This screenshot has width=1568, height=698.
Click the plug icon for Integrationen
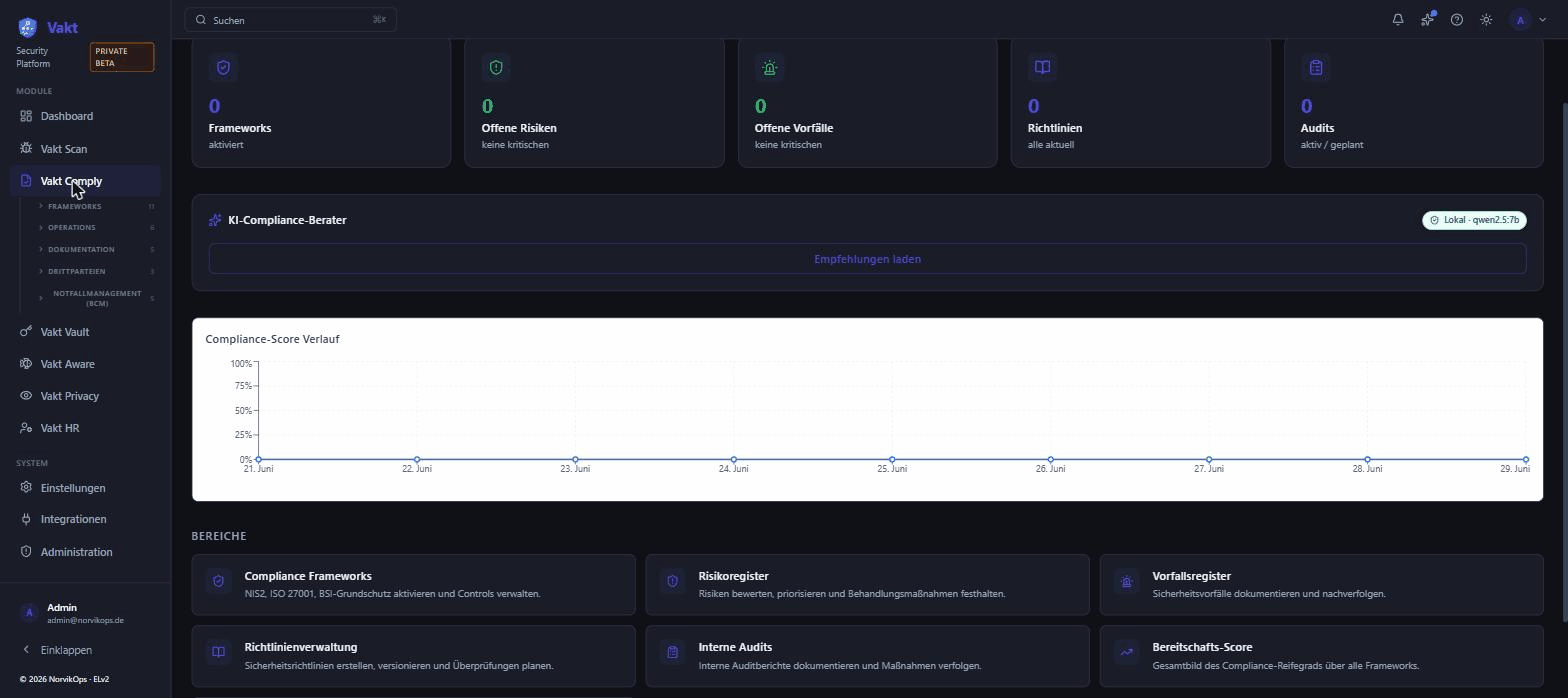pos(26,519)
